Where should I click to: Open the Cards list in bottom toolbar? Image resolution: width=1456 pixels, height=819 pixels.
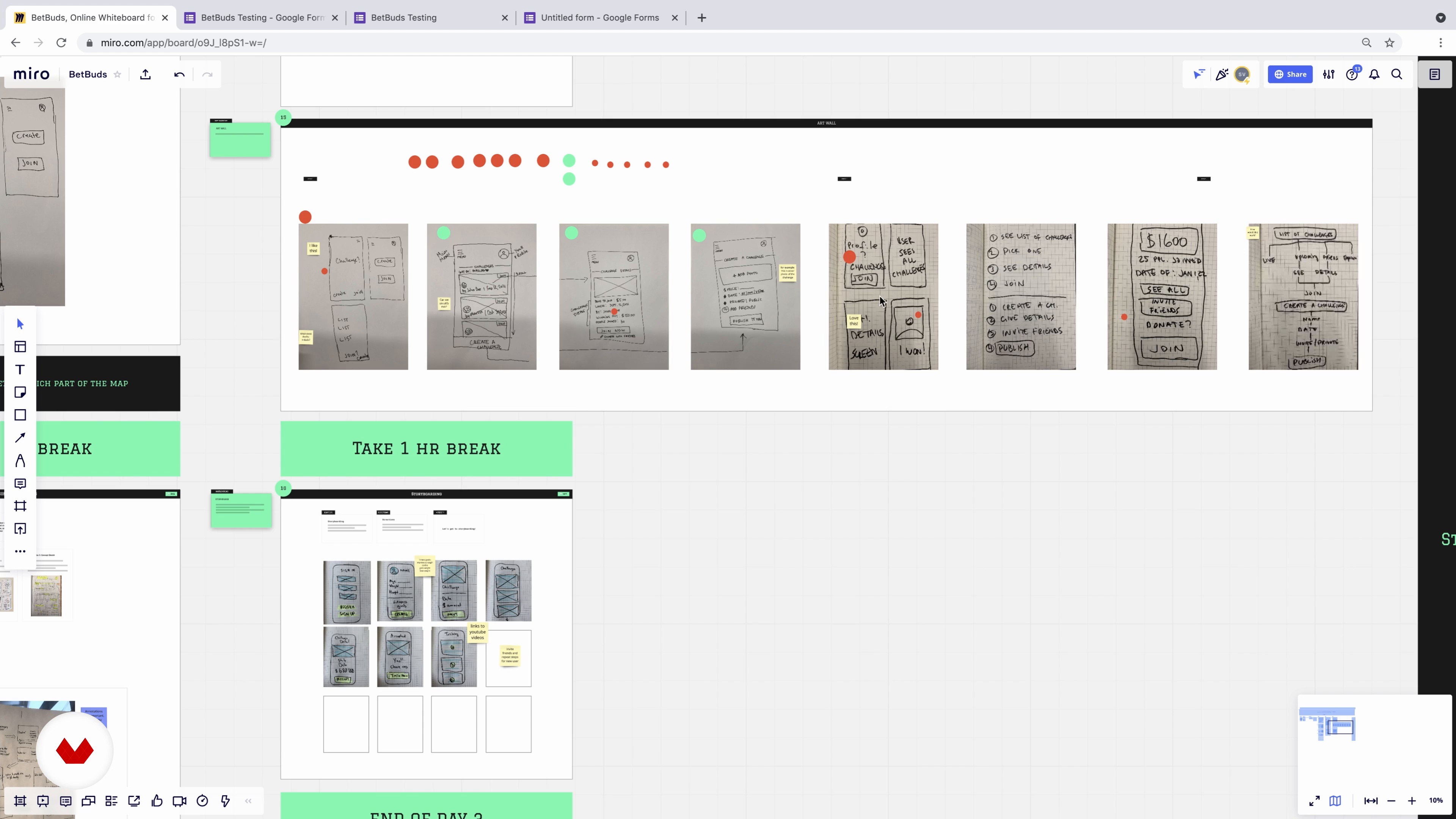pyautogui.click(x=111, y=801)
